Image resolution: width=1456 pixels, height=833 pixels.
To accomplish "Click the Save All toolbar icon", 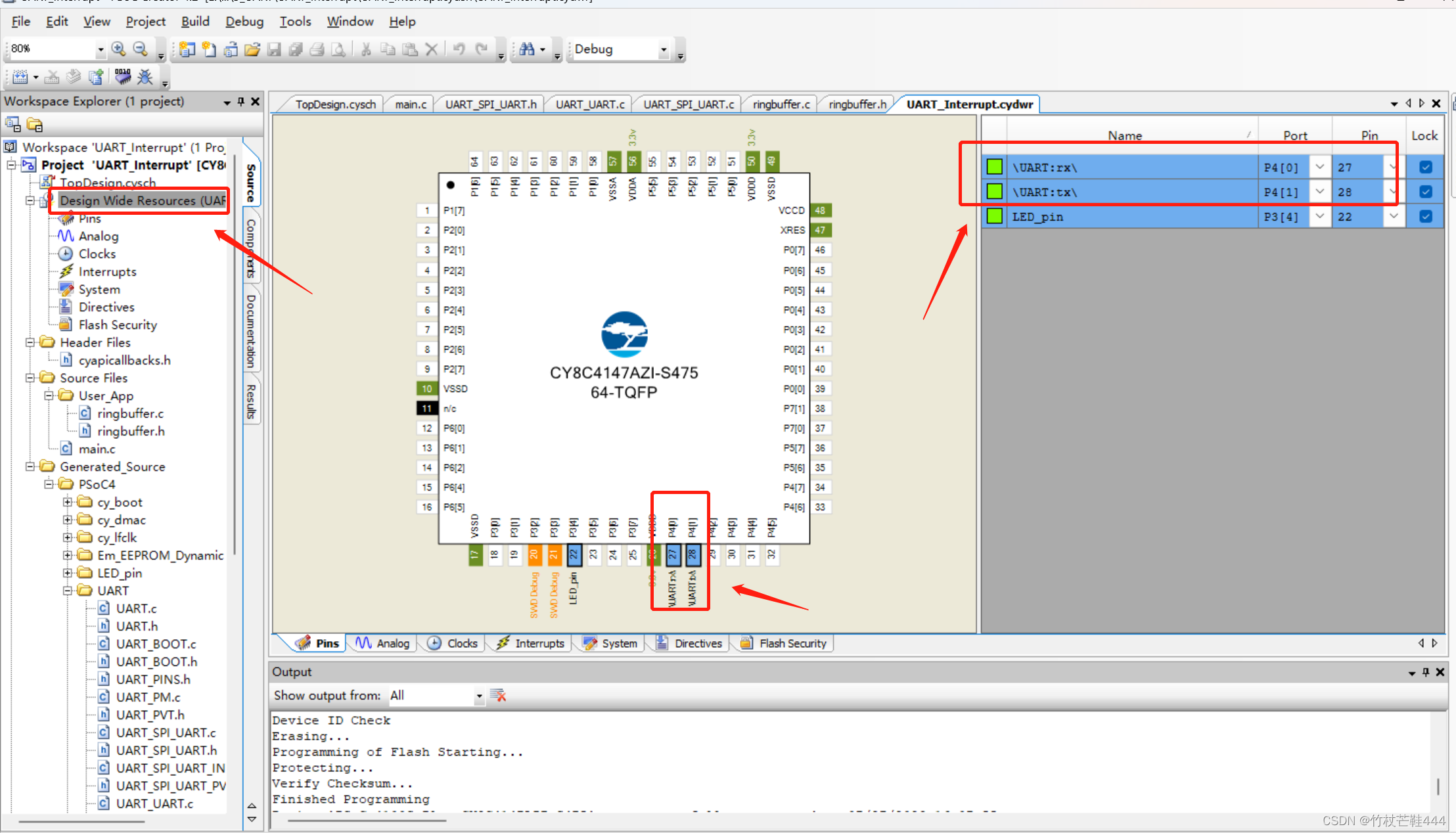I will coord(296,49).
